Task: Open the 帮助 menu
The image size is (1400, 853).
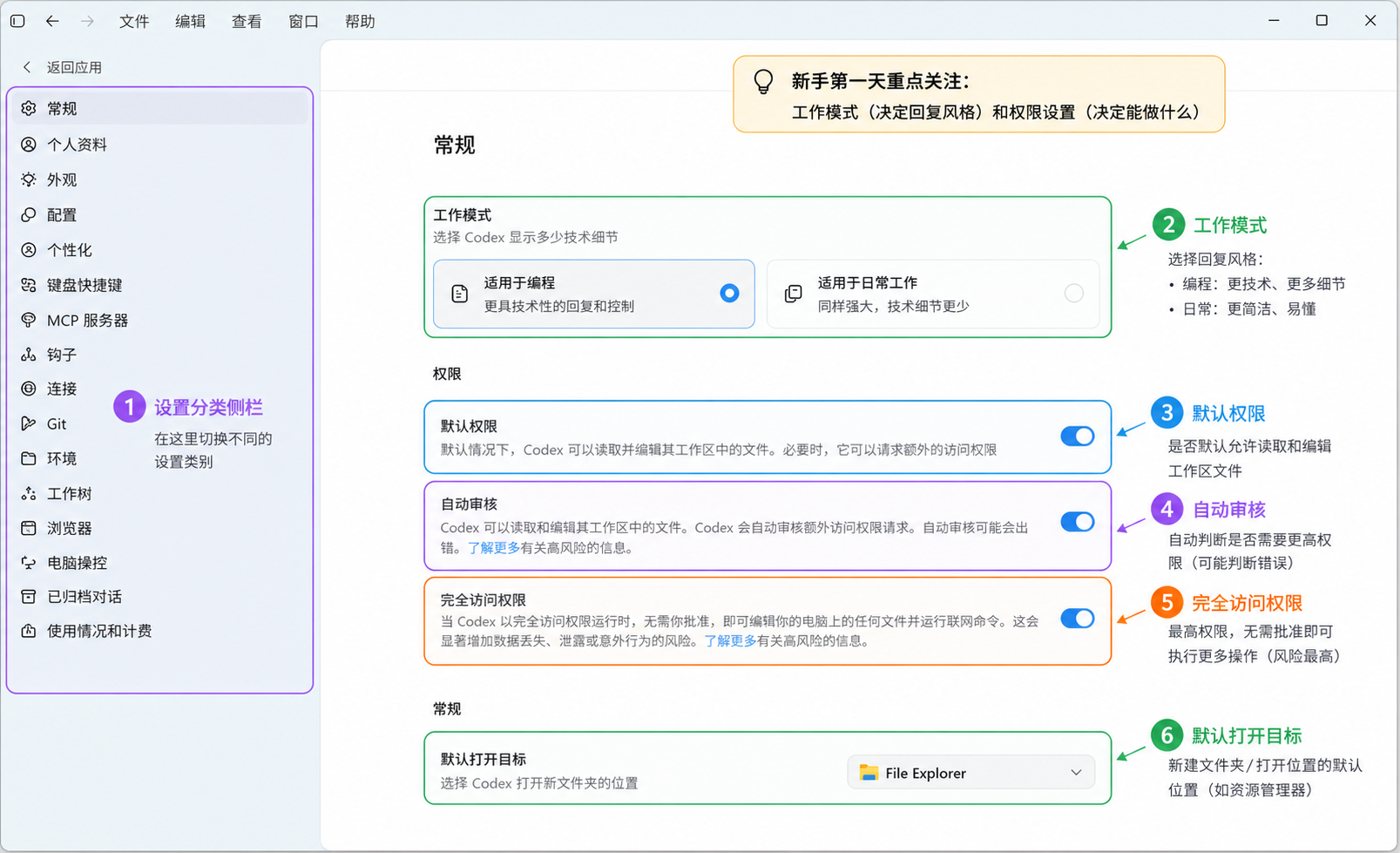Action: point(360,21)
